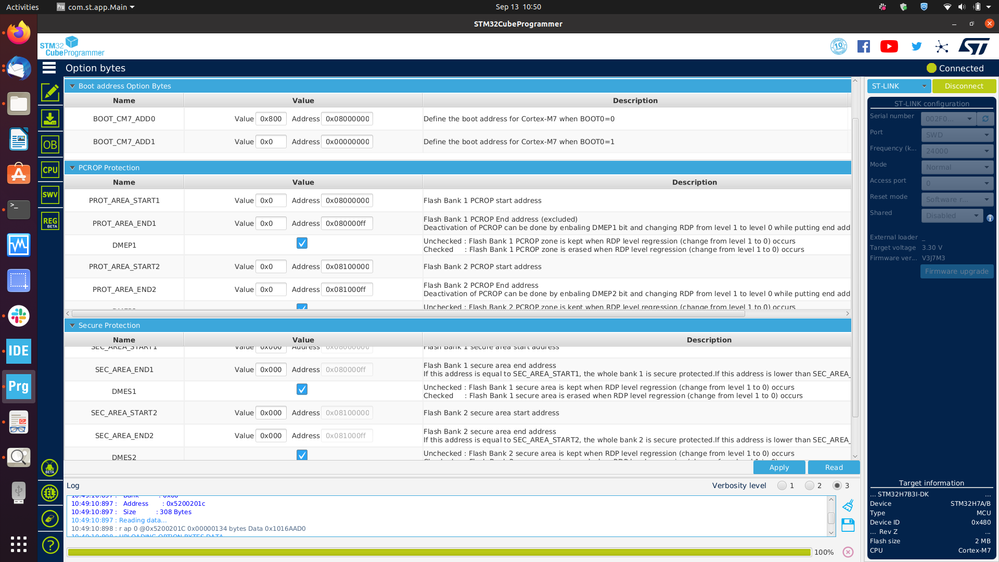This screenshot has height=562, width=999.
Task: Set verbosity level to 3
Action: (837, 486)
